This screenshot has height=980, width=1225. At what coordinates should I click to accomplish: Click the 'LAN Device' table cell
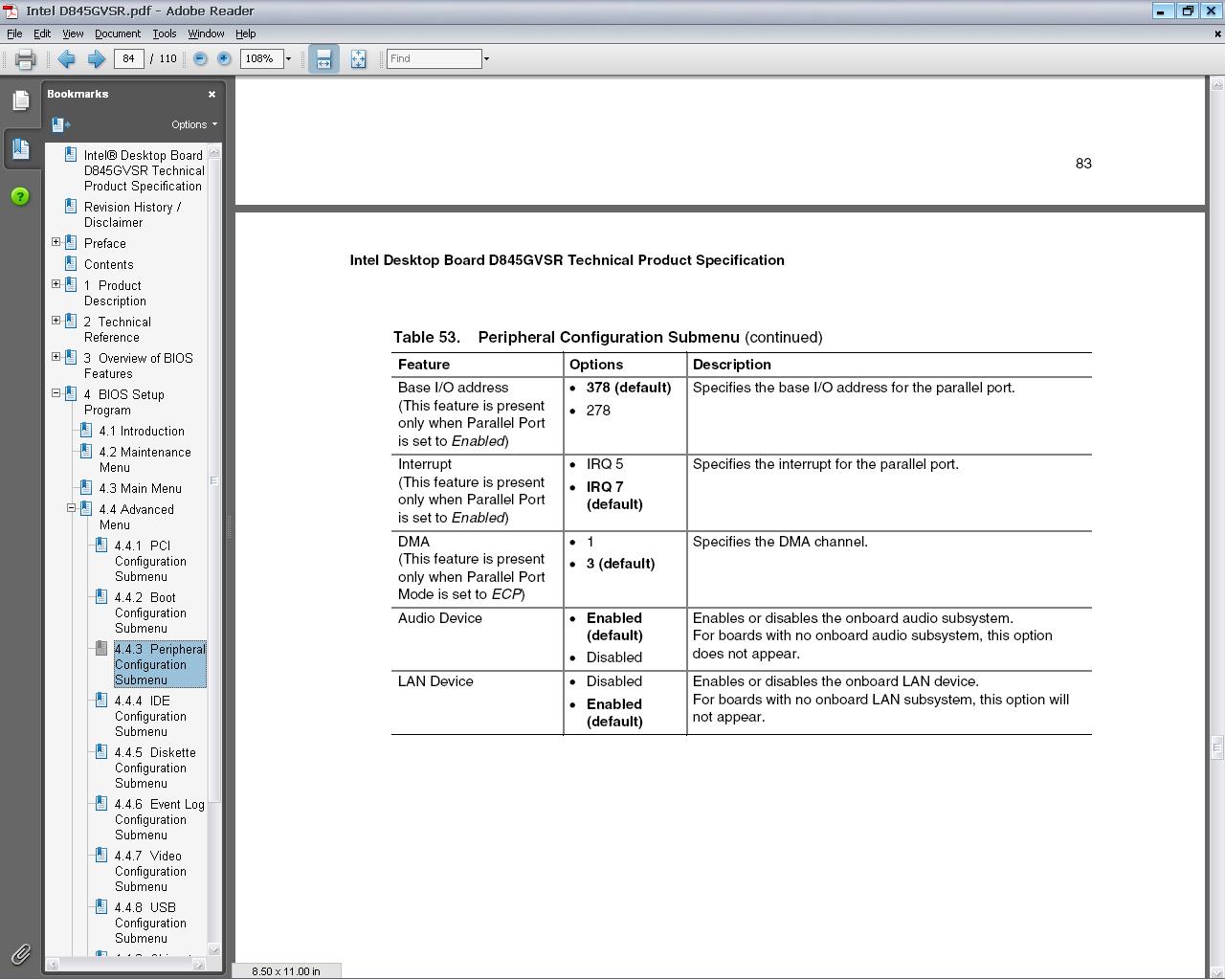click(477, 702)
